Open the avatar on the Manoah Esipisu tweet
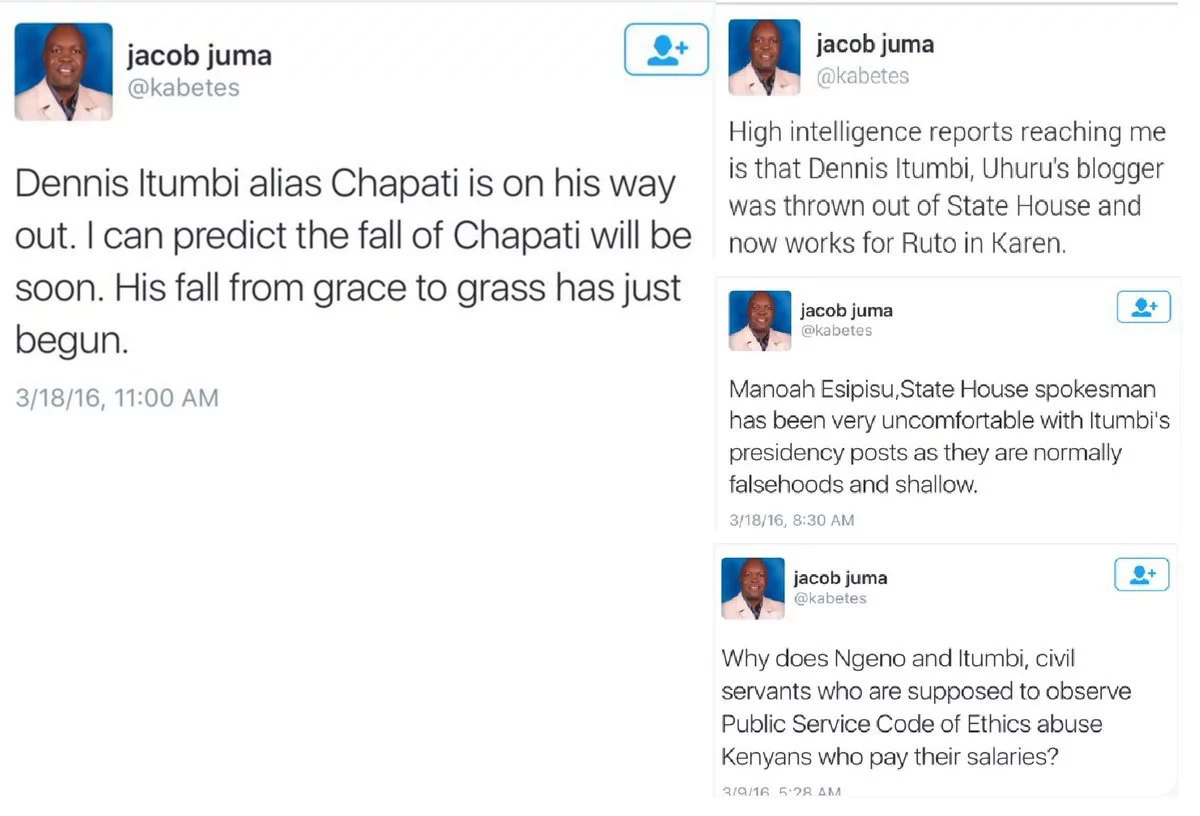This screenshot has height=816, width=1200. pos(760,320)
